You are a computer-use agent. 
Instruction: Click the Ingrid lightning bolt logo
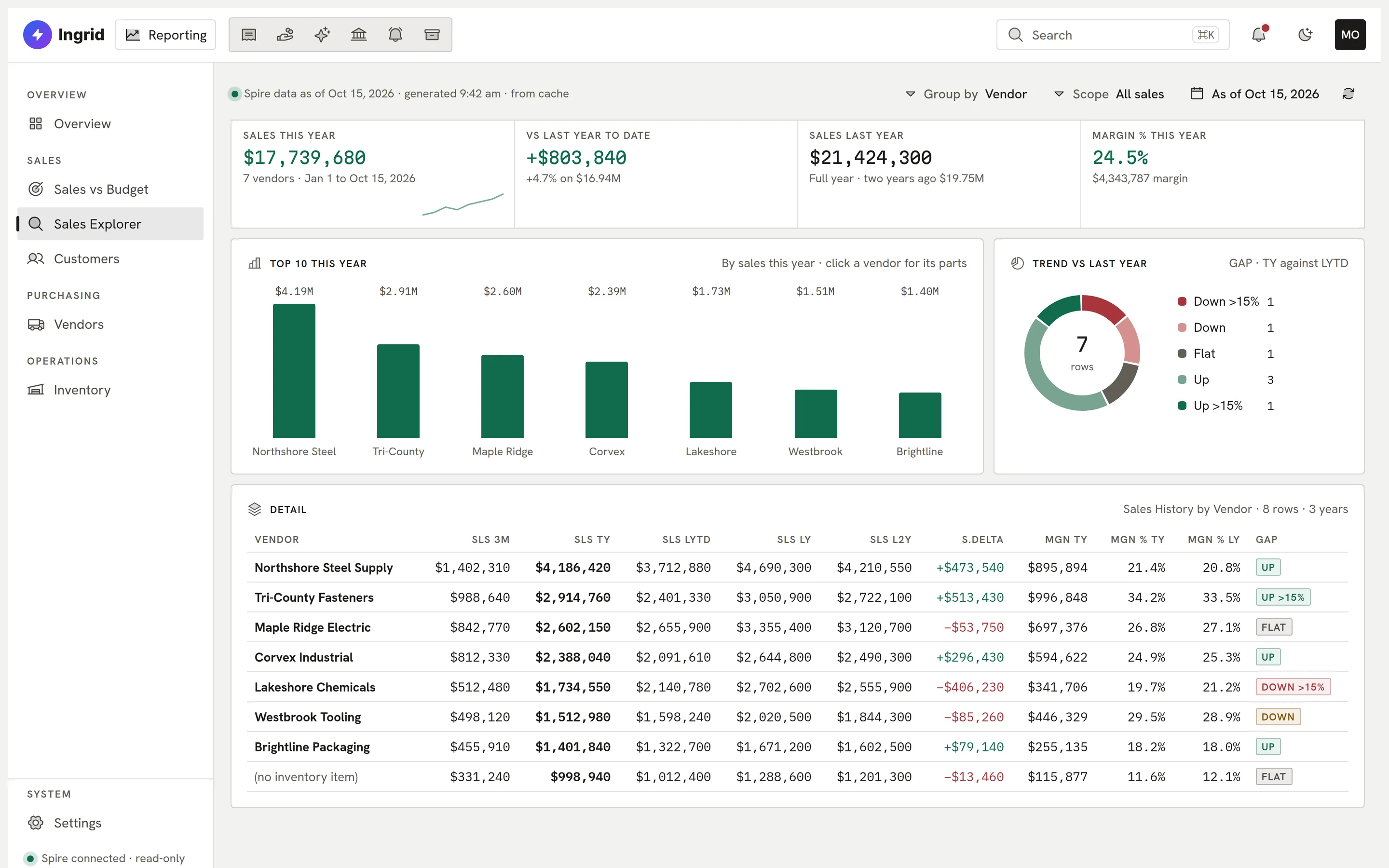37,35
